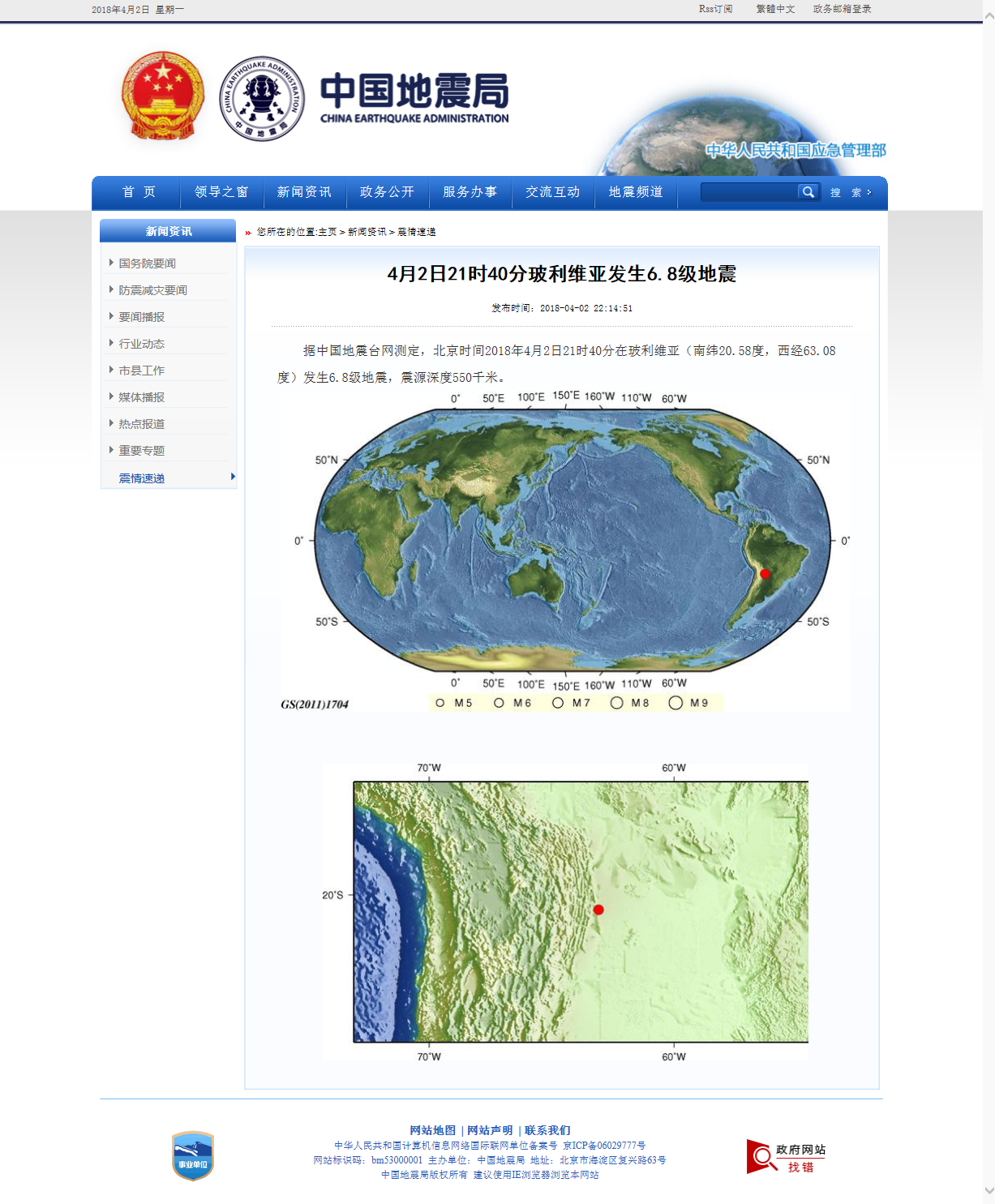Image resolution: width=995 pixels, height=1204 pixels.
Task: Open the 新闻资讯 navigation tab
Action: [304, 193]
